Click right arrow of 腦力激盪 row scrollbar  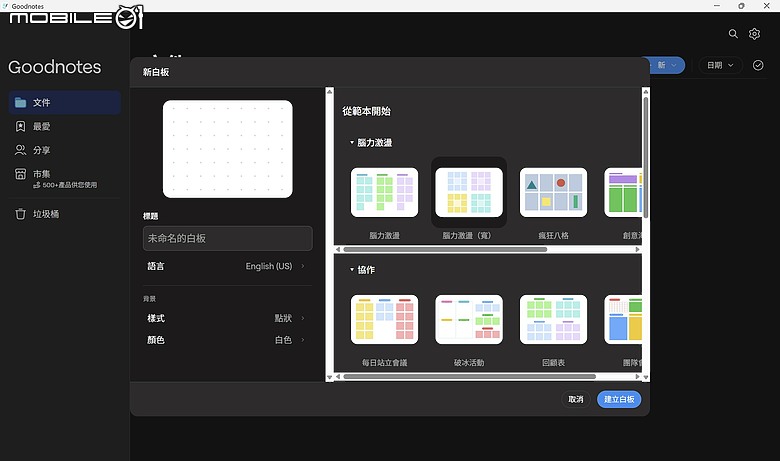(x=637, y=249)
